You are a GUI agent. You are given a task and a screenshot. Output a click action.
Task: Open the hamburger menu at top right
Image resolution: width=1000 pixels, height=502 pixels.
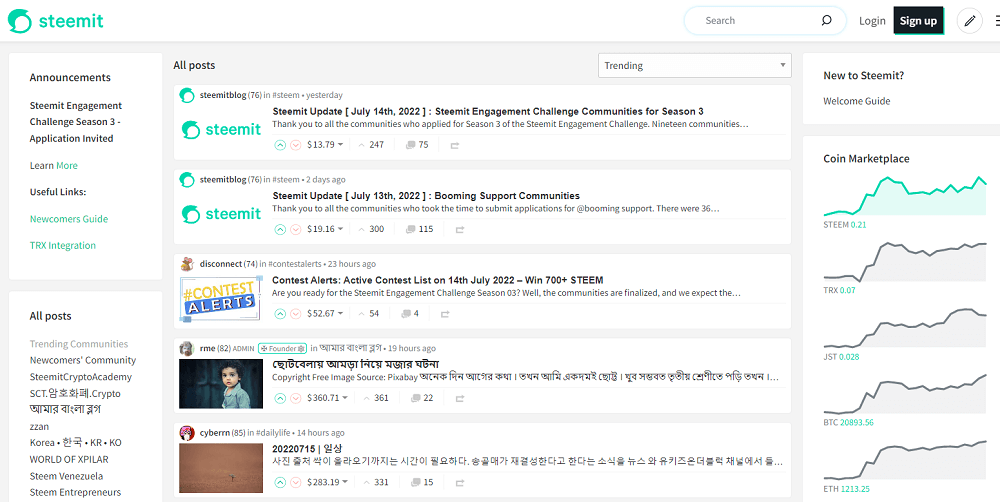(997, 21)
